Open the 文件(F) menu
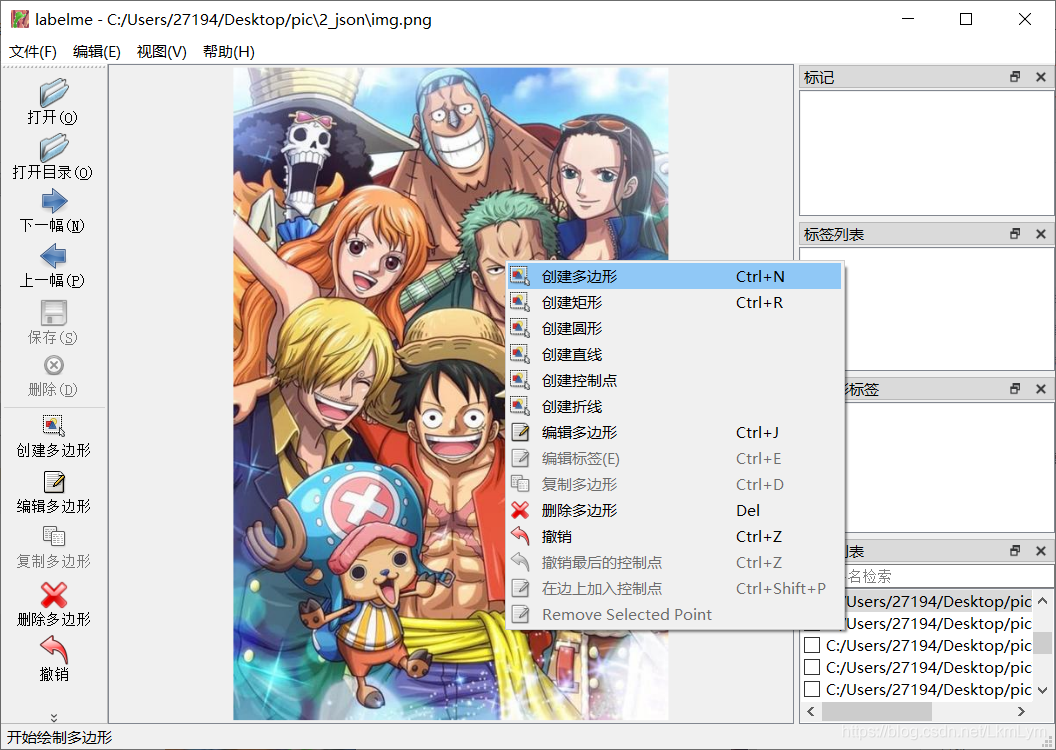Viewport: 1056px width, 750px height. click(32, 52)
